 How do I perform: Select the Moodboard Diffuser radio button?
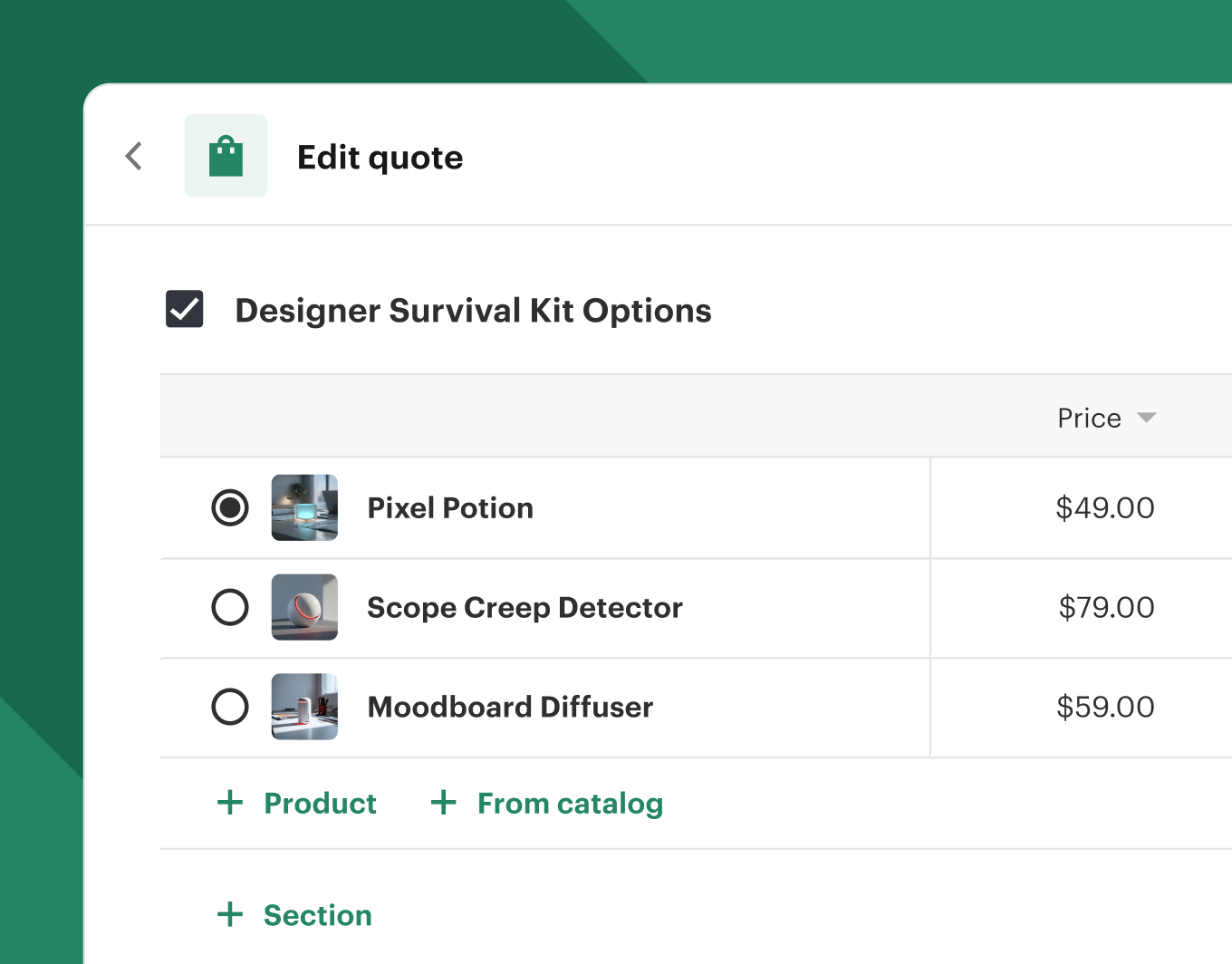[x=230, y=707]
